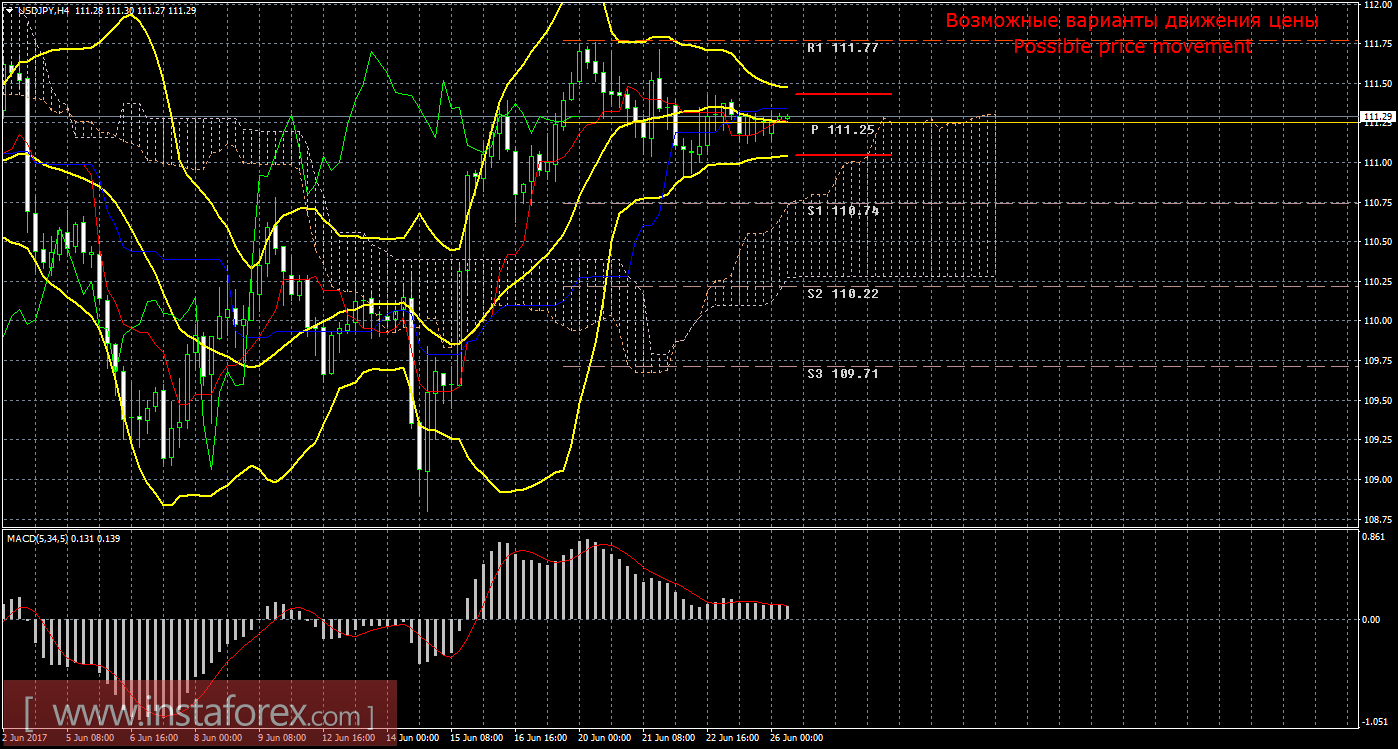Screen dimensions: 1398x749
Task: Click the 109.25 price axis value
Action: 1378,440
